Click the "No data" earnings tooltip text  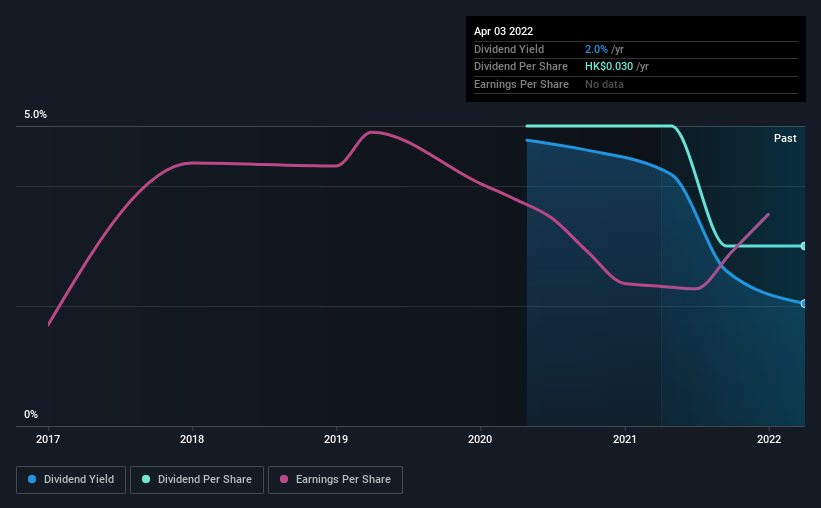click(x=604, y=85)
